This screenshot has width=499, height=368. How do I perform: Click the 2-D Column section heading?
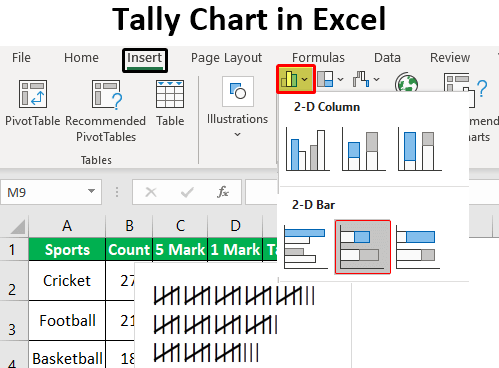coord(327,107)
